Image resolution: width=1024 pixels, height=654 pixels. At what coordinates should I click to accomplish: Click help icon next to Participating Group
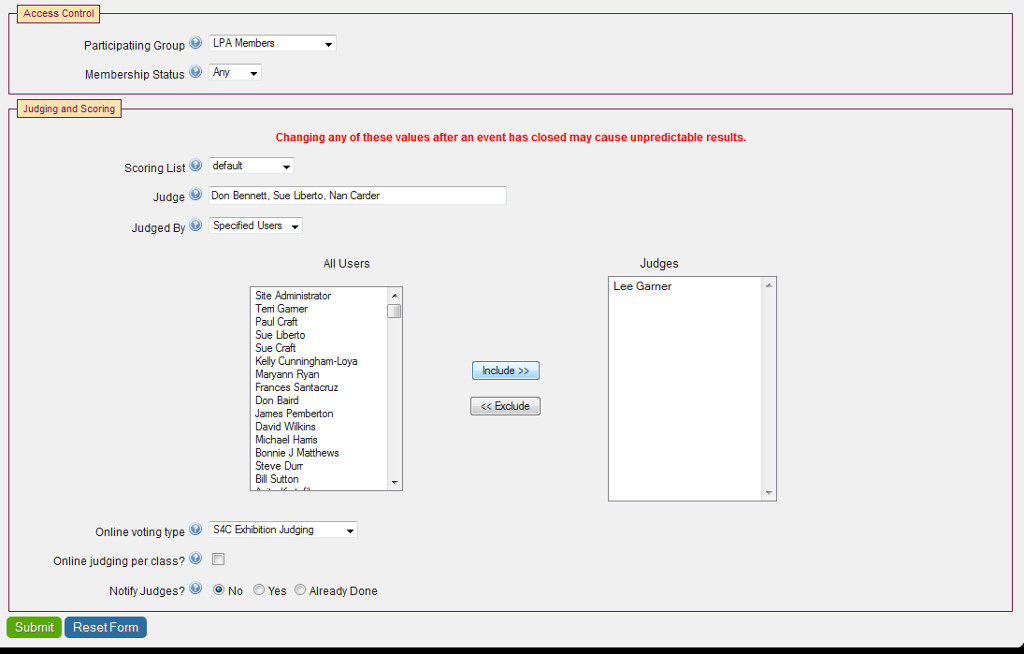click(196, 44)
